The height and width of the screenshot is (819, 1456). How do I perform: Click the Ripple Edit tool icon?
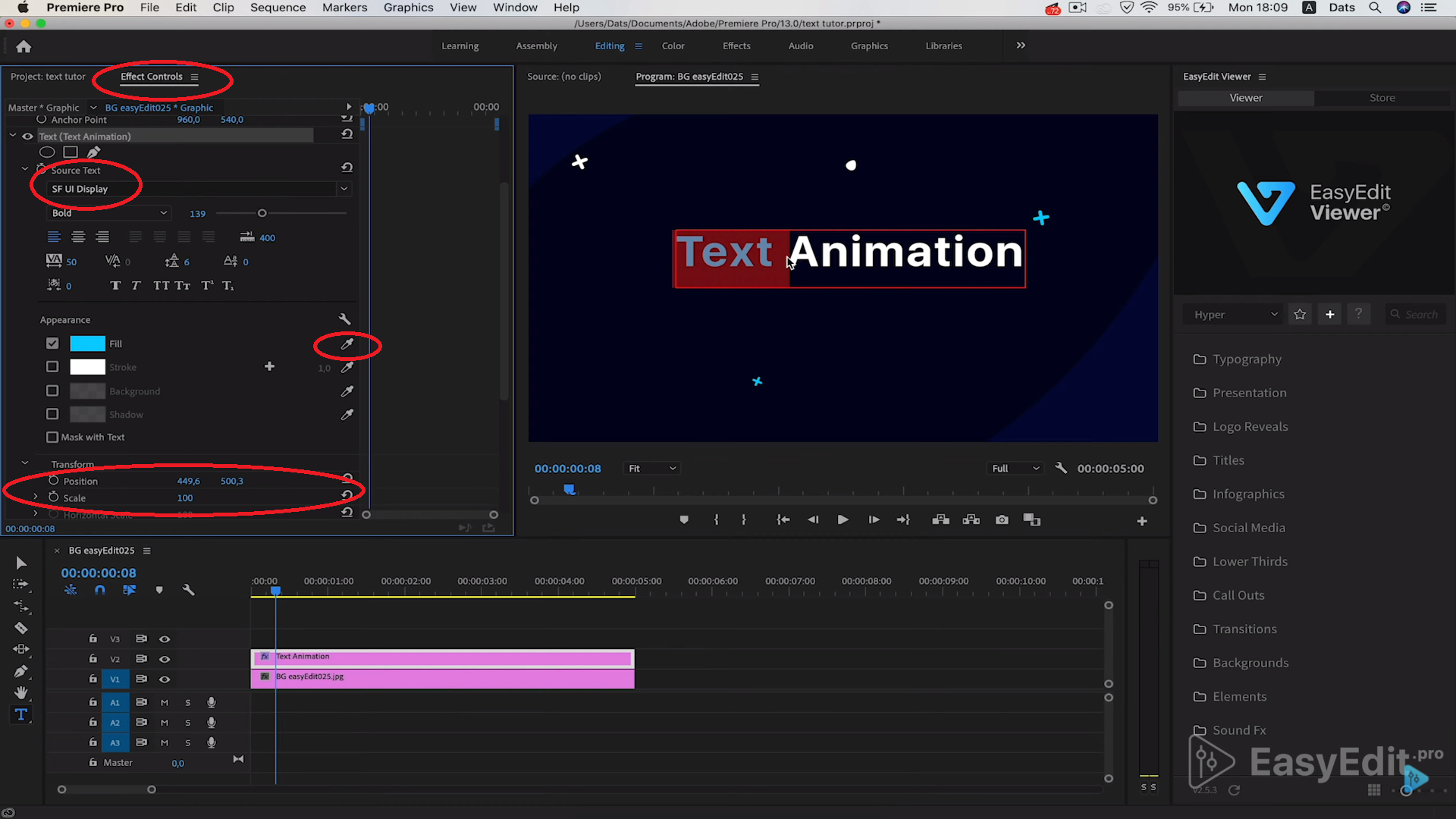(x=21, y=605)
